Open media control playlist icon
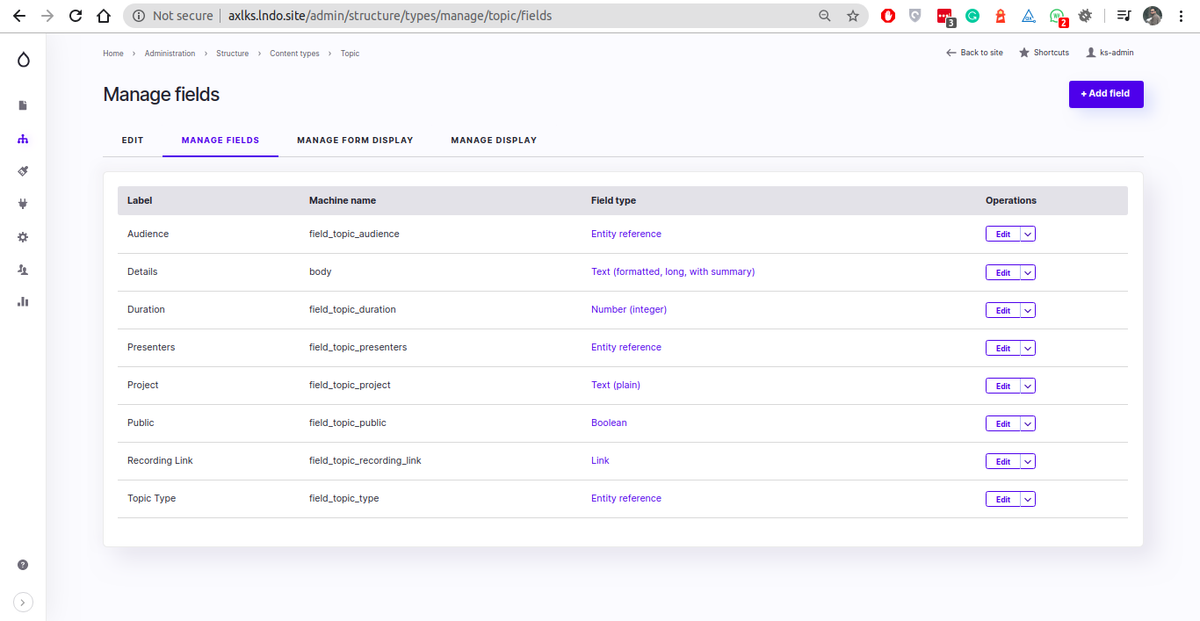 tap(1124, 16)
